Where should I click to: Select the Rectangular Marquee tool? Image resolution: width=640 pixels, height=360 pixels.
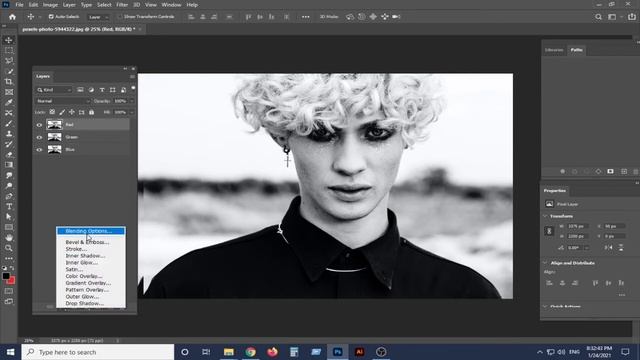tap(9, 51)
